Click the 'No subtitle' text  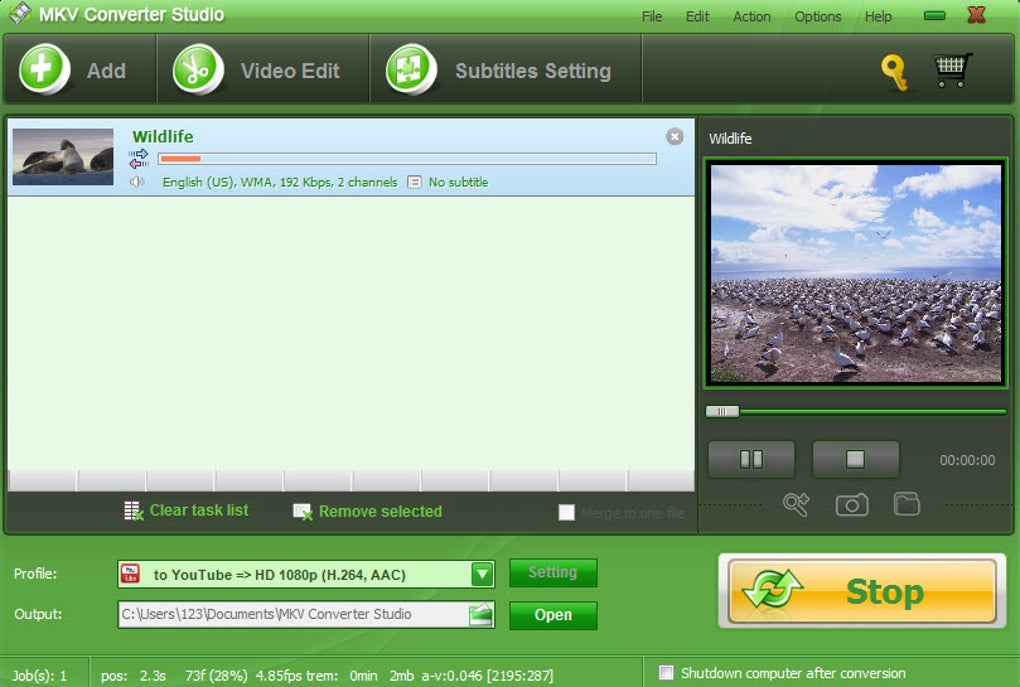pyautogui.click(x=458, y=182)
